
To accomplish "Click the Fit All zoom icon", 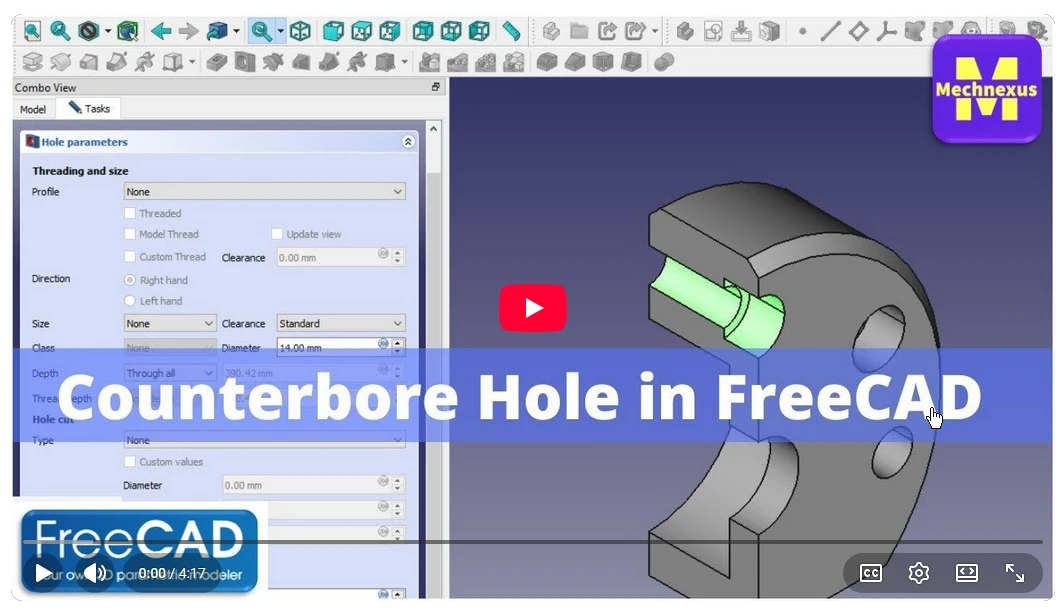I will click(32, 31).
